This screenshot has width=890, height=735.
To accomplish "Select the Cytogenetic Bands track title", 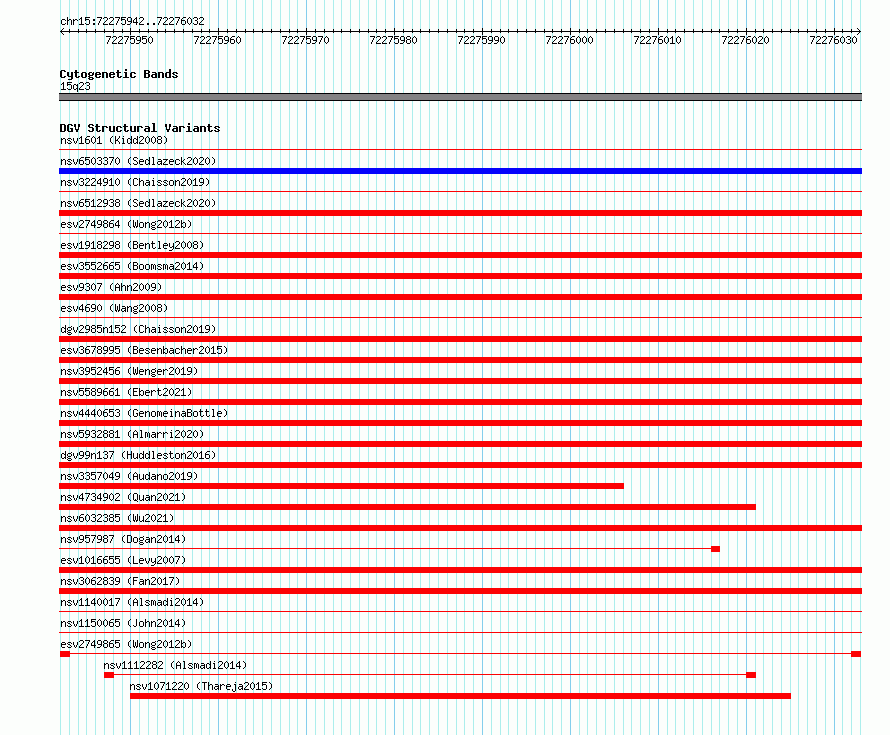I will click(x=119, y=74).
